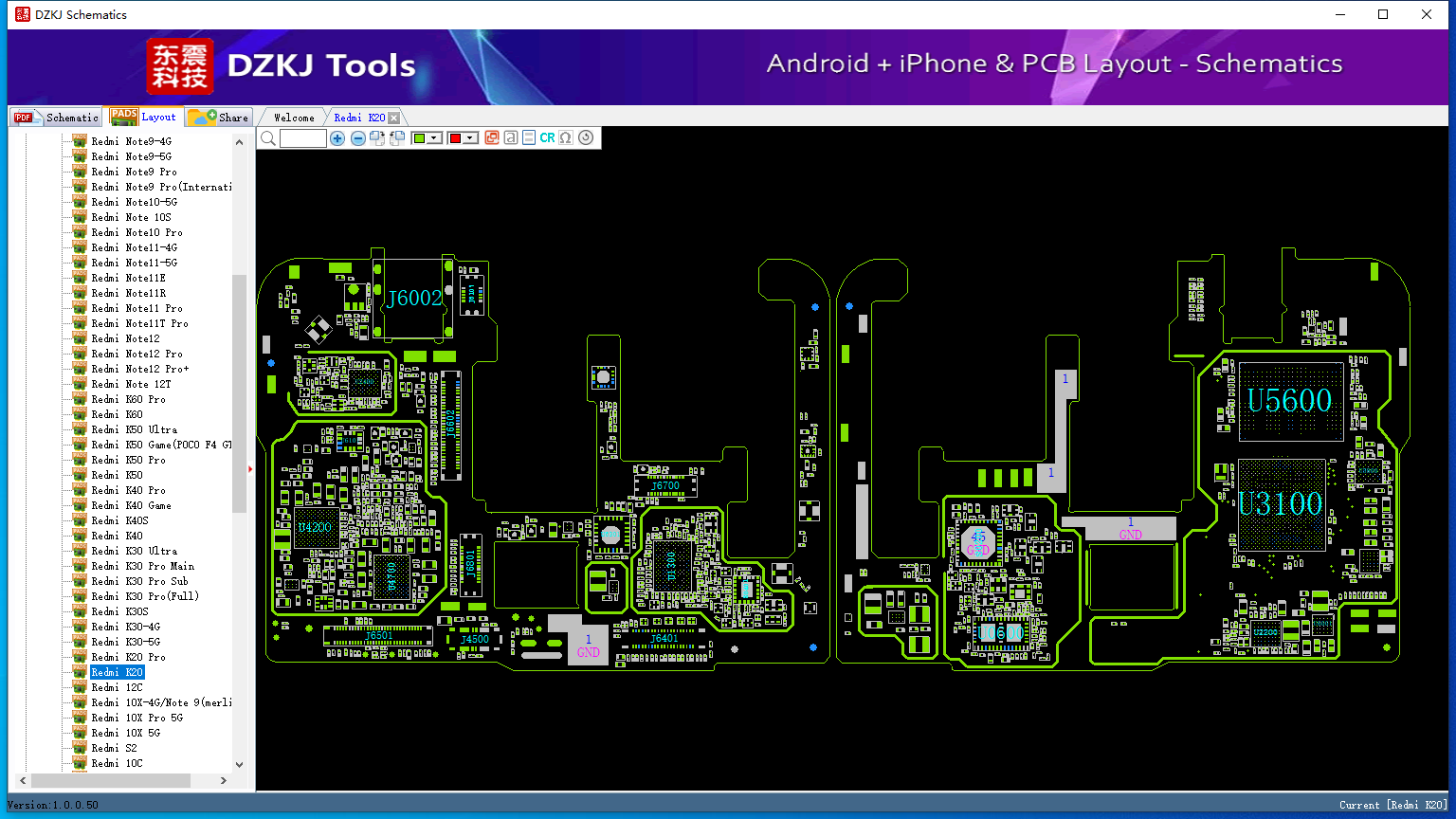Click the PADS icon beside Redmi Note11E
The image size is (1456, 819).
pos(80,278)
